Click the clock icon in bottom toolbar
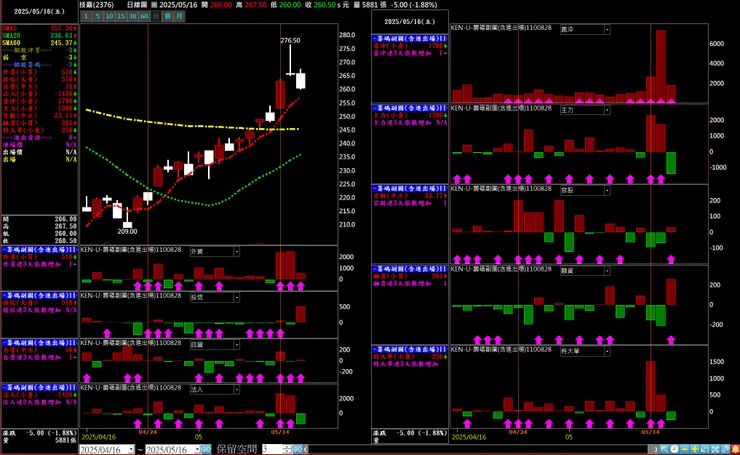This screenshot has height=455, width=740. pyautogui.click(x=675, y=449)
